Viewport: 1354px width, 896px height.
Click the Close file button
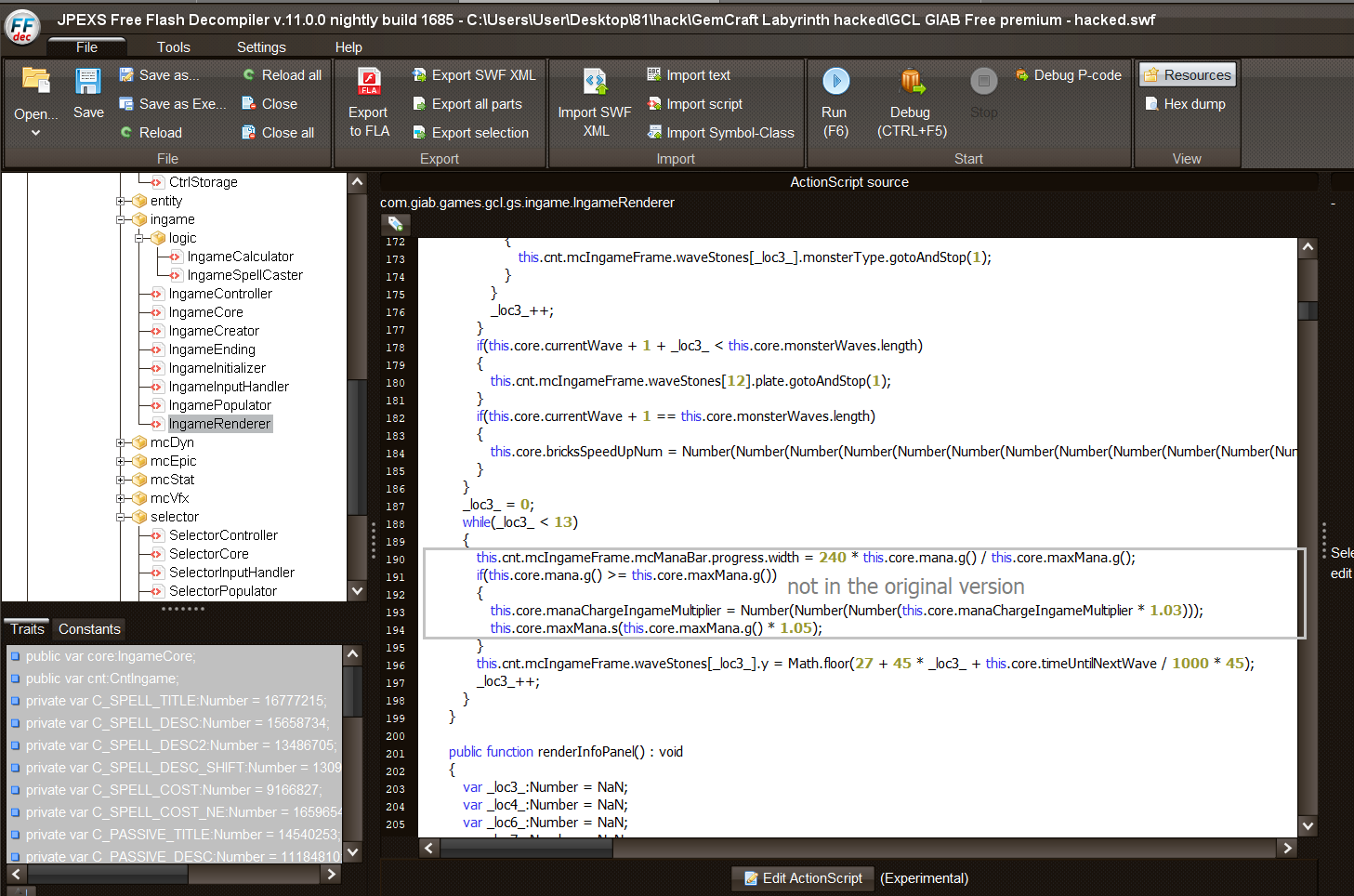269,104
